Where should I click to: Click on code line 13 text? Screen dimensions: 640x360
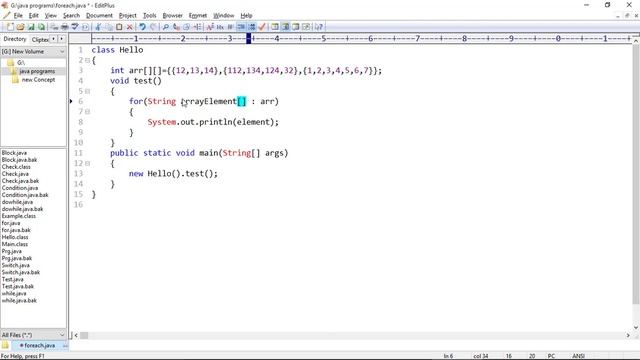click(x=173, y=173)
